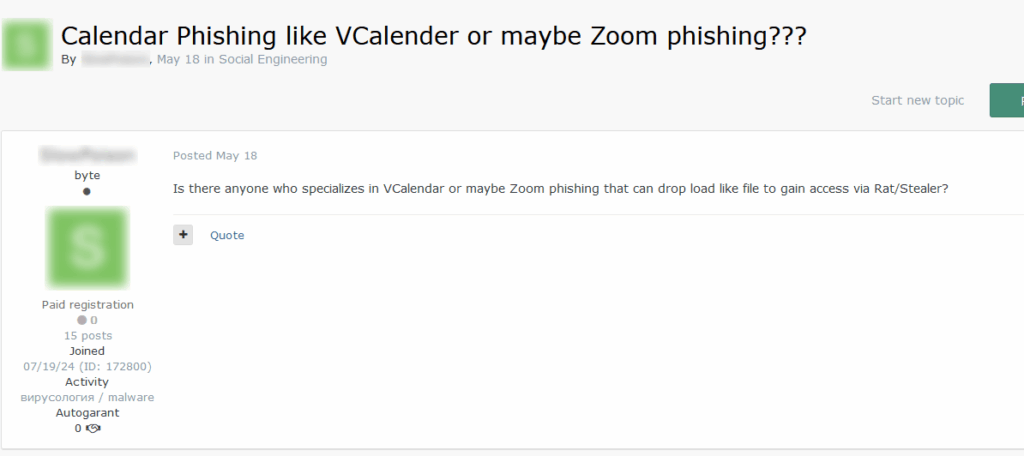Screen dimensions: 1024x456
Task: Open the blurred author name in the byline
Action: [x=114, y=59]
